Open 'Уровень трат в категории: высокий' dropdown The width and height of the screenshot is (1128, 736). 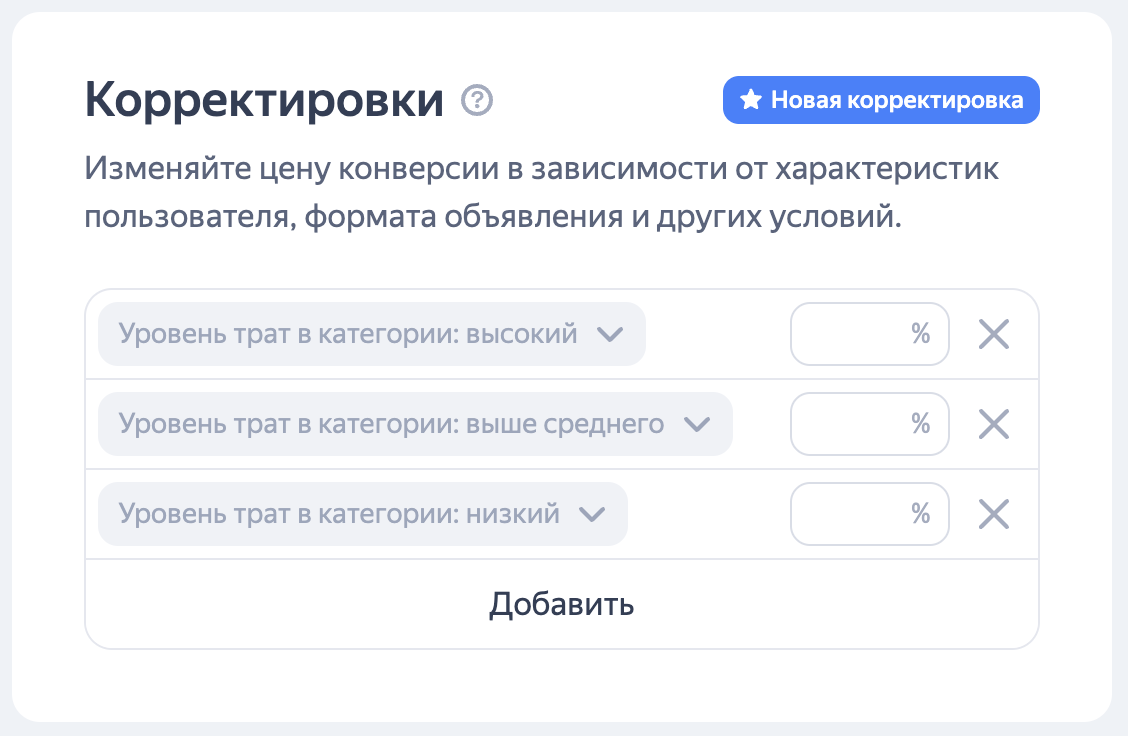[348, 334]
